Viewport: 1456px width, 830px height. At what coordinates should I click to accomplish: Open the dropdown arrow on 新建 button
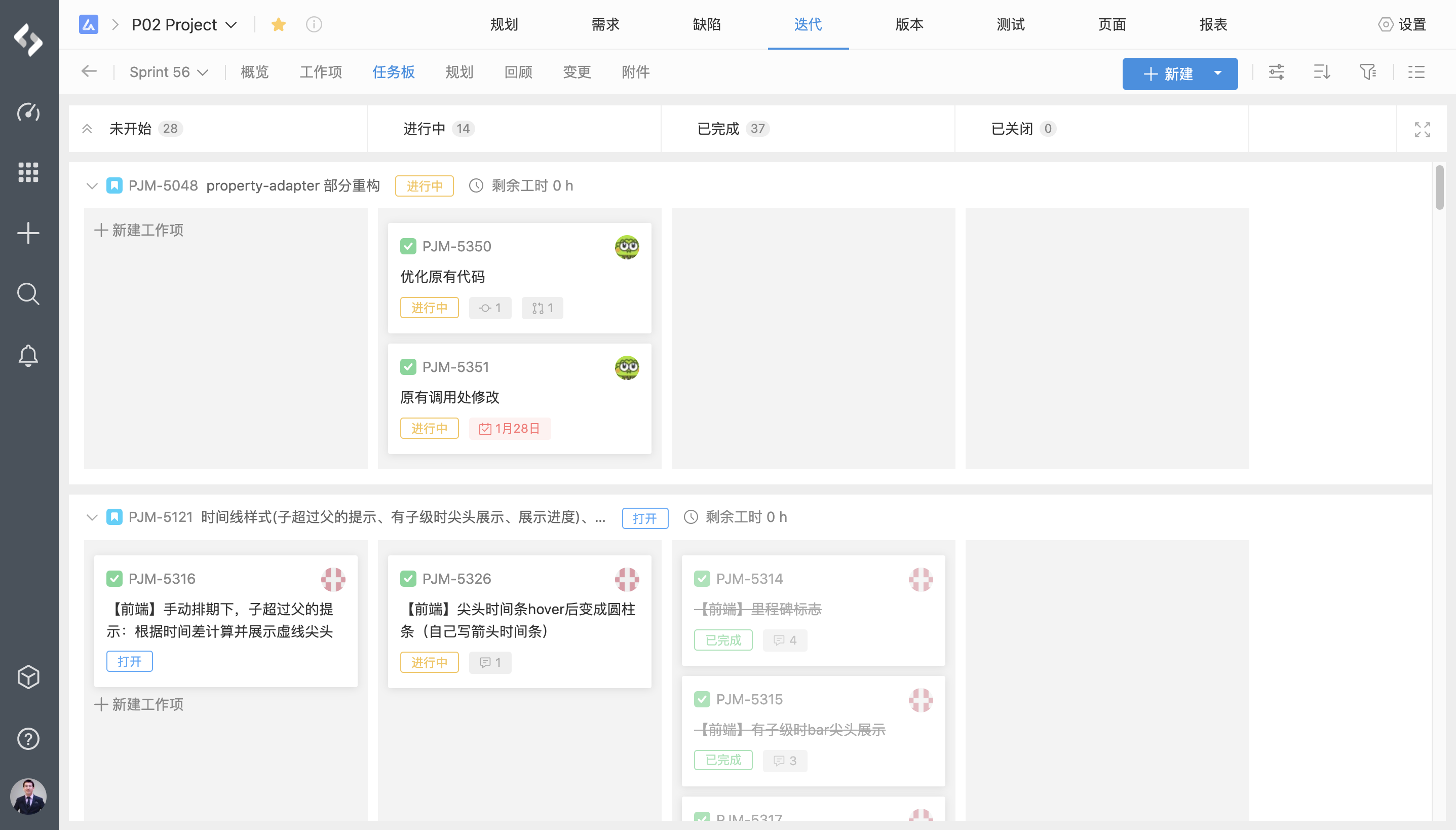[x=1218, y=73]
